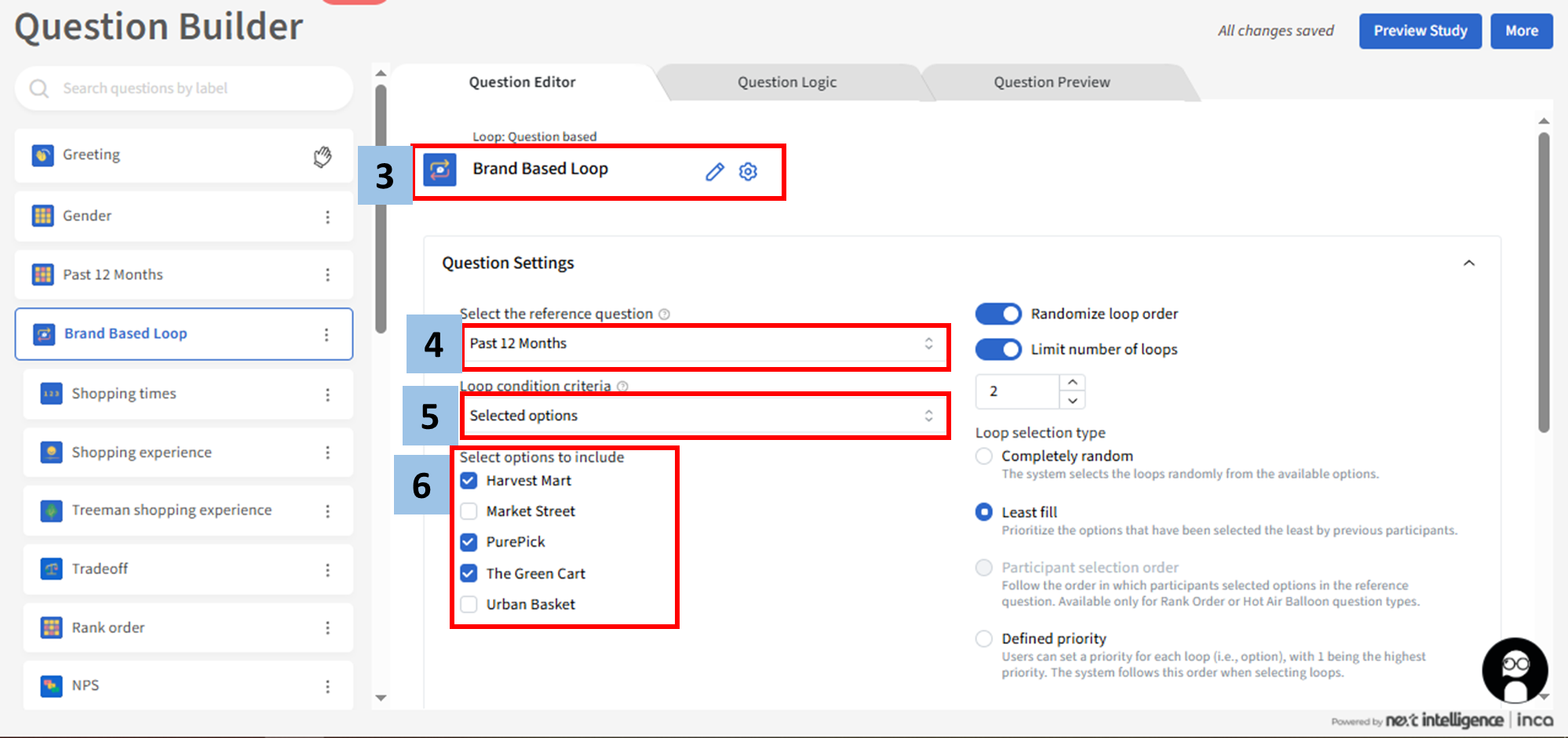Click the Tradeoff question icon in sidebar

[x=52, y=569]
